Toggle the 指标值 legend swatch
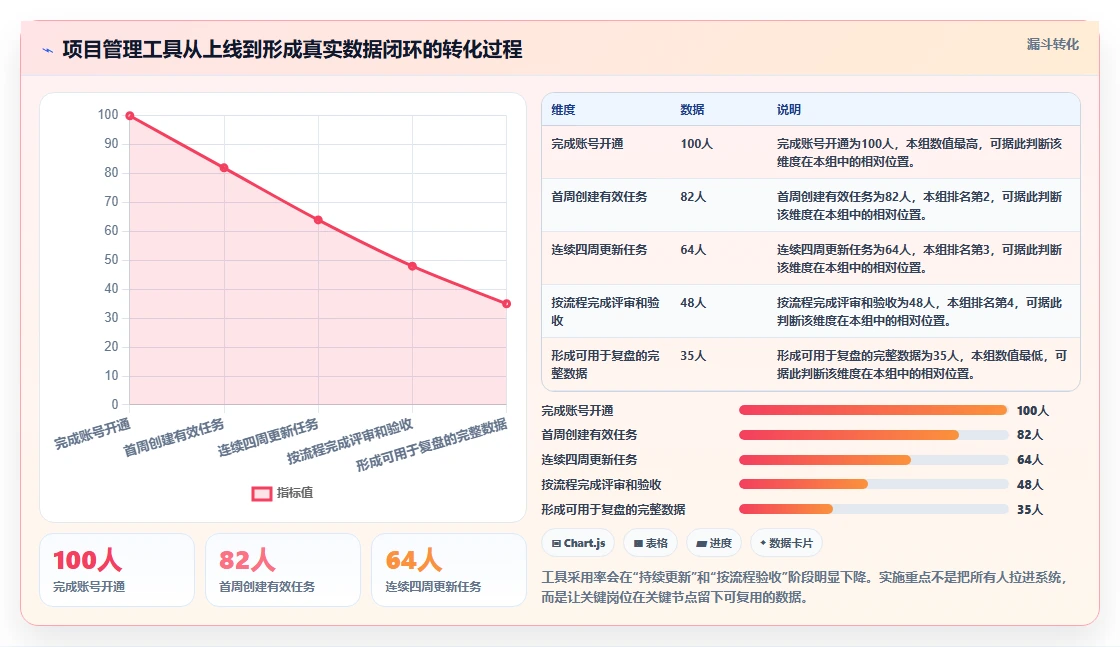Viewport: 1120px width, 647px height. pos(261,493)
